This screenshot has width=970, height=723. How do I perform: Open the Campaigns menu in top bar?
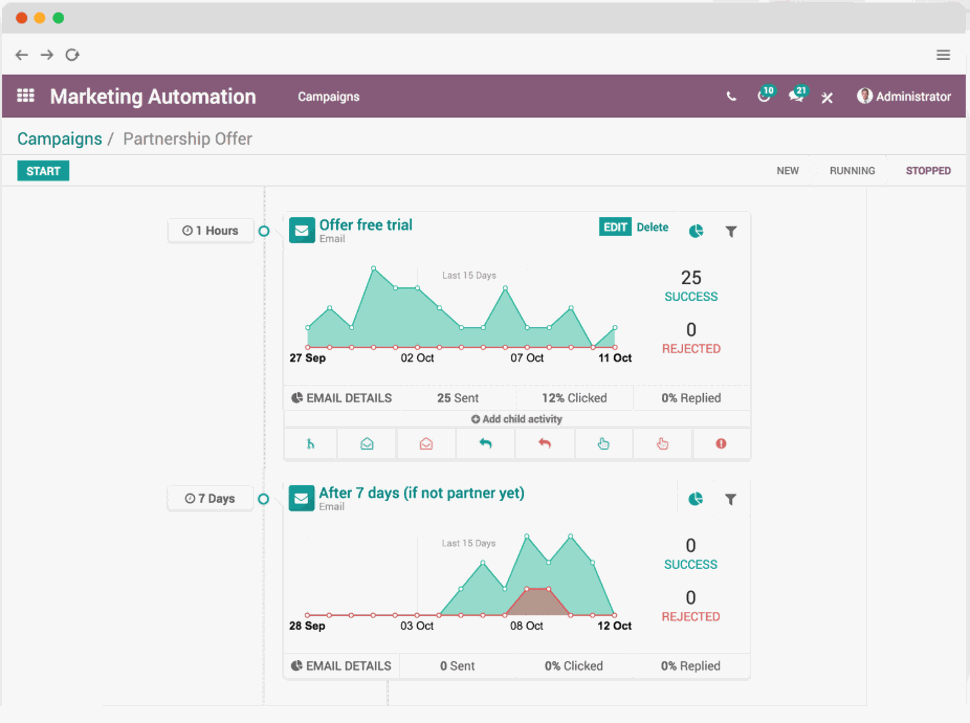pyautogui.click(x=328, y=97)
